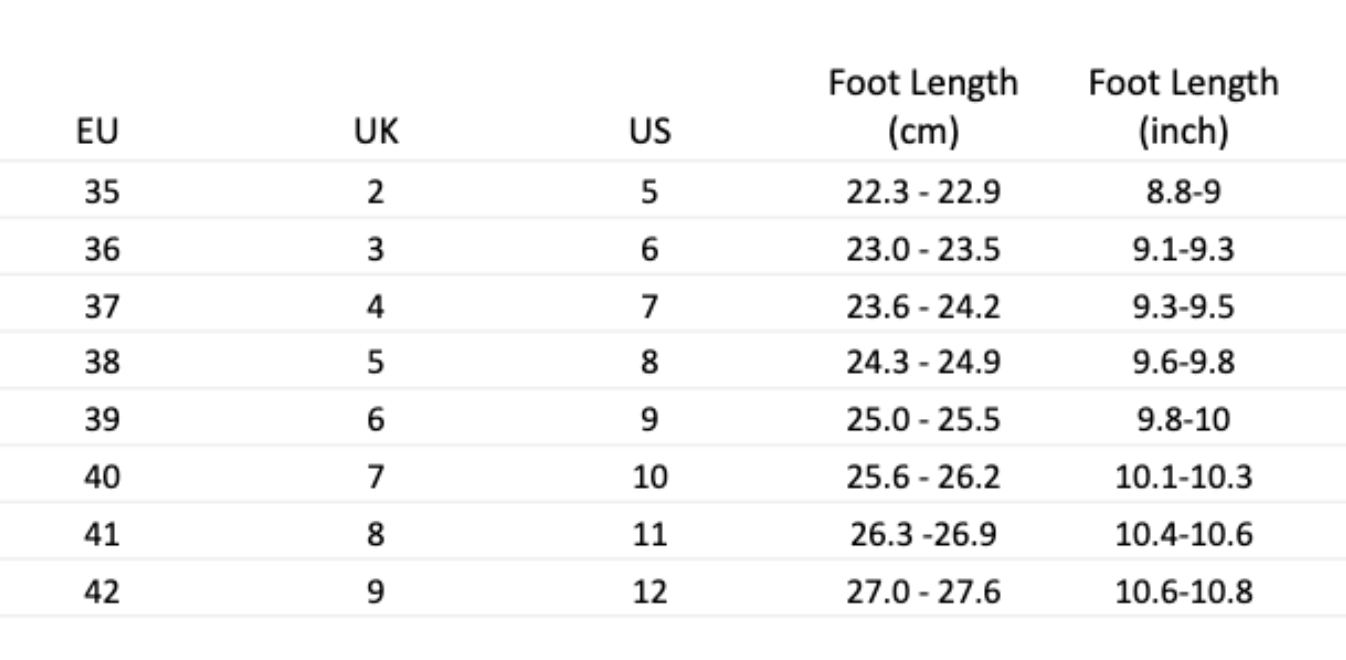Select UK size 9 cell
Viewport: 1346px width, 660px height.
[375, 591]
